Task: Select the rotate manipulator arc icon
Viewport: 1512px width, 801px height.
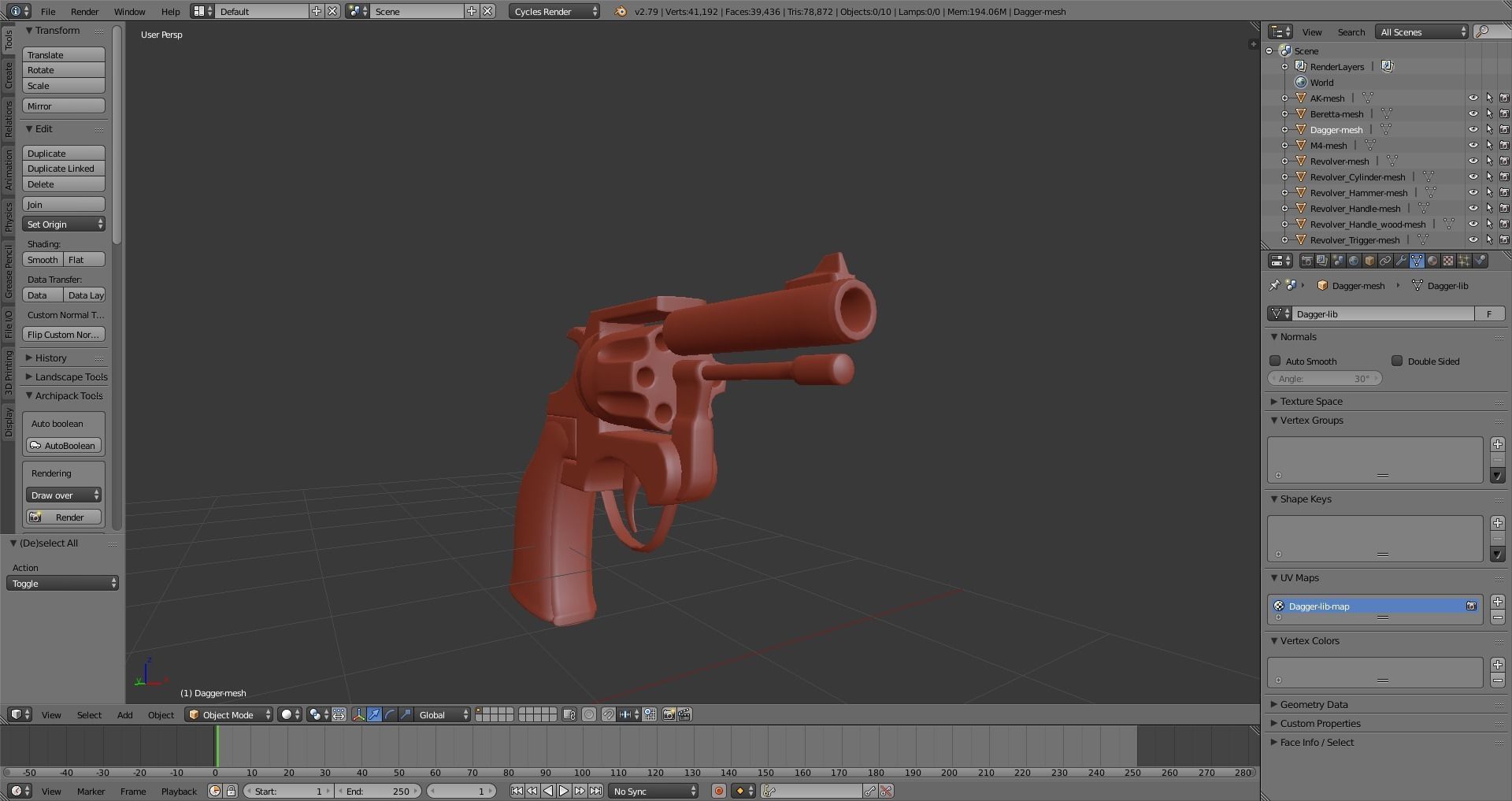Action: [390, 714]
